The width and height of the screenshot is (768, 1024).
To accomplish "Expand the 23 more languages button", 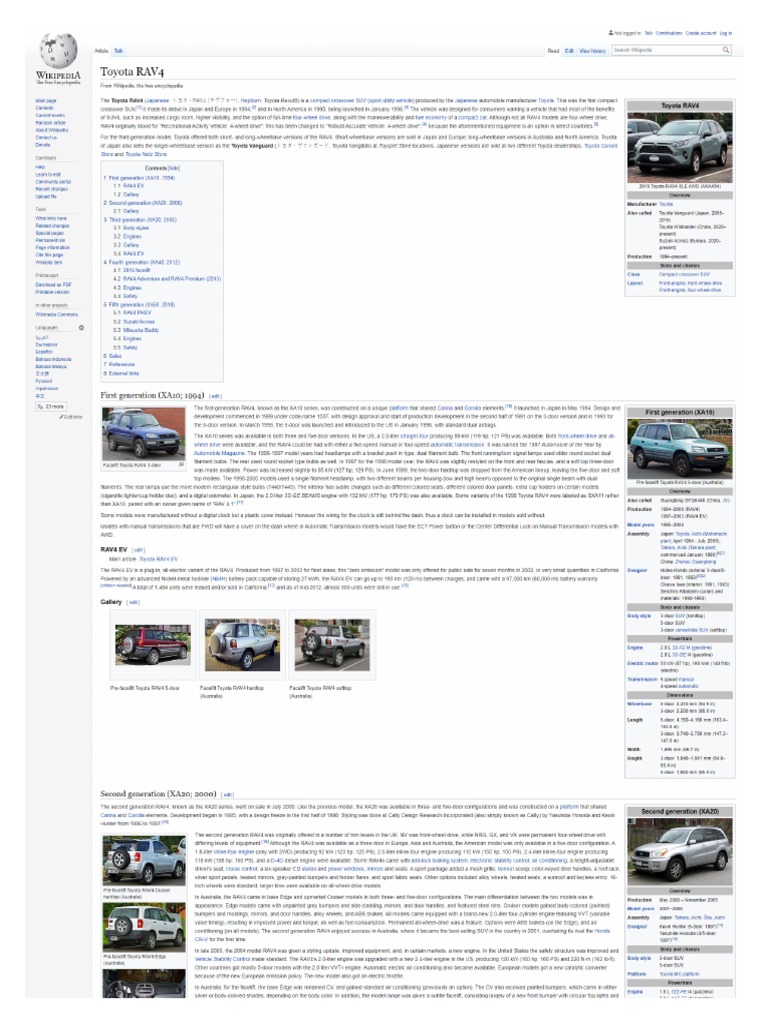I will (x=50, y=406).
